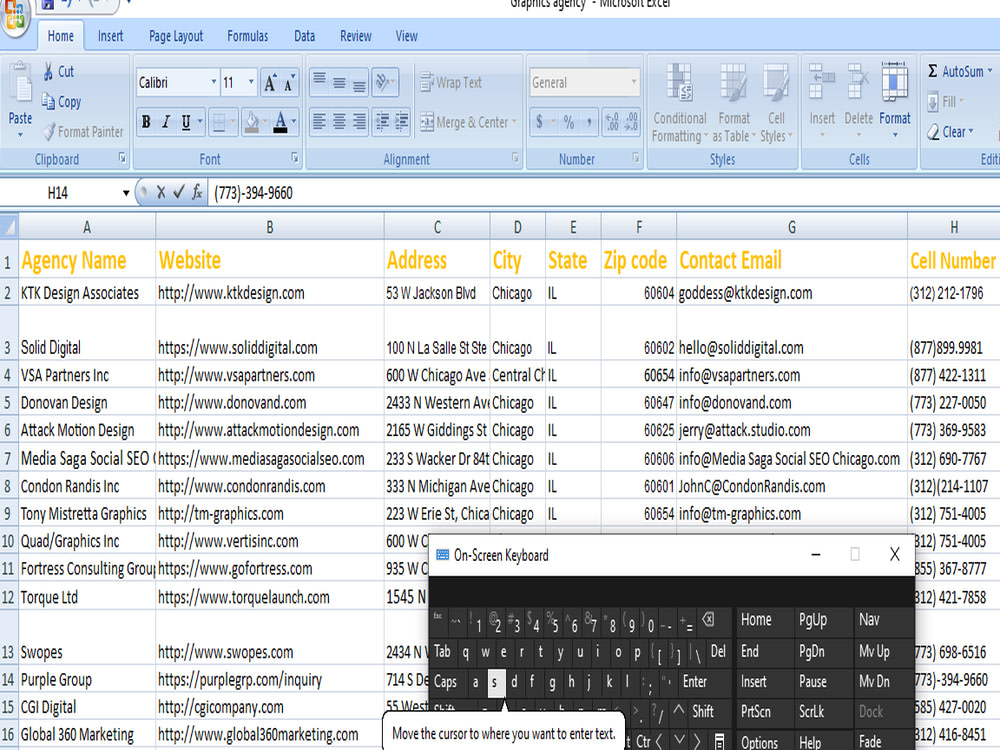The width and height of the screenshot is (1000, 750).
Task: Apply Comma Style
Action: (589, 121)
